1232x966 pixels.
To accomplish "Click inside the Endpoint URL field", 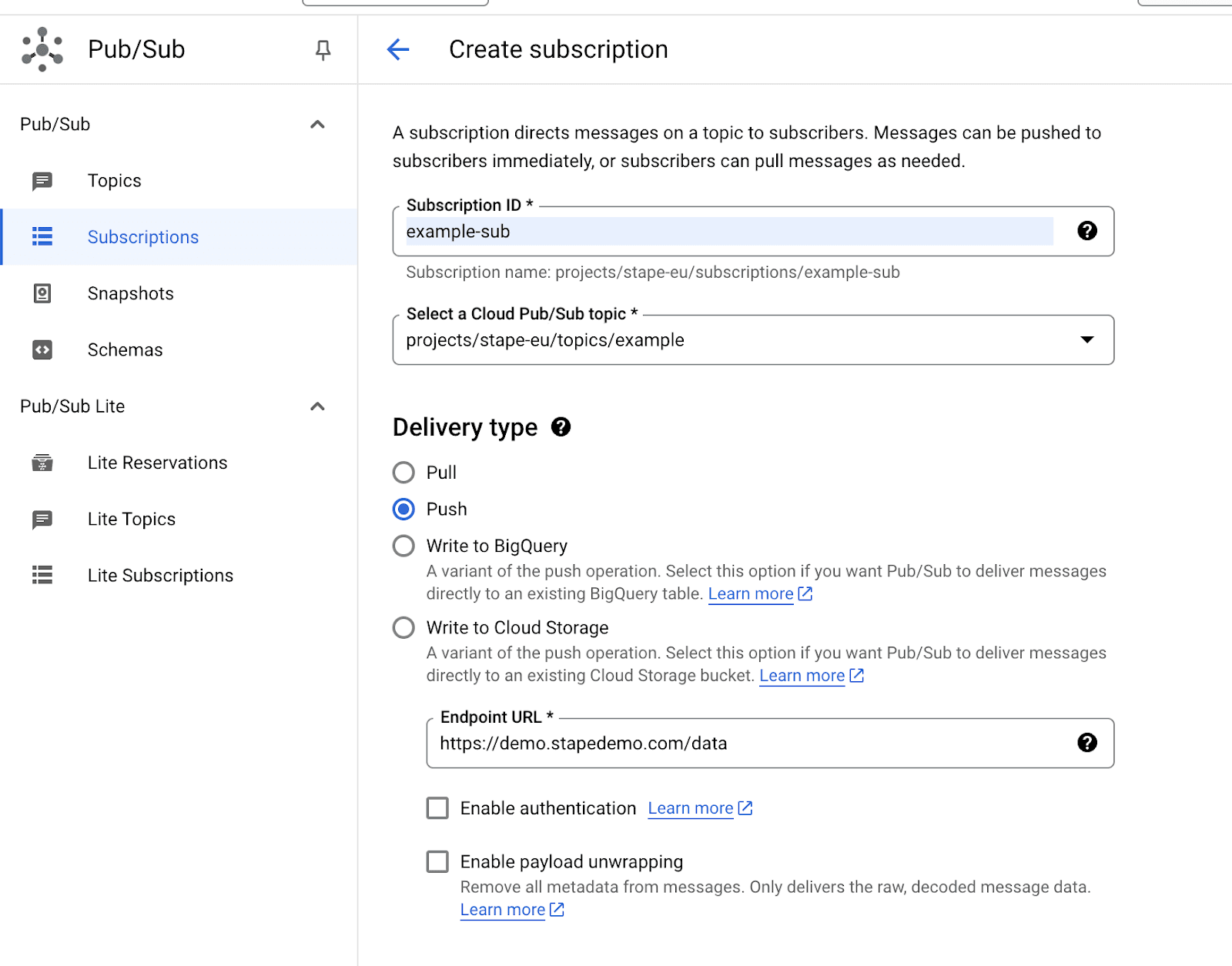I will [x=693, y=744].
